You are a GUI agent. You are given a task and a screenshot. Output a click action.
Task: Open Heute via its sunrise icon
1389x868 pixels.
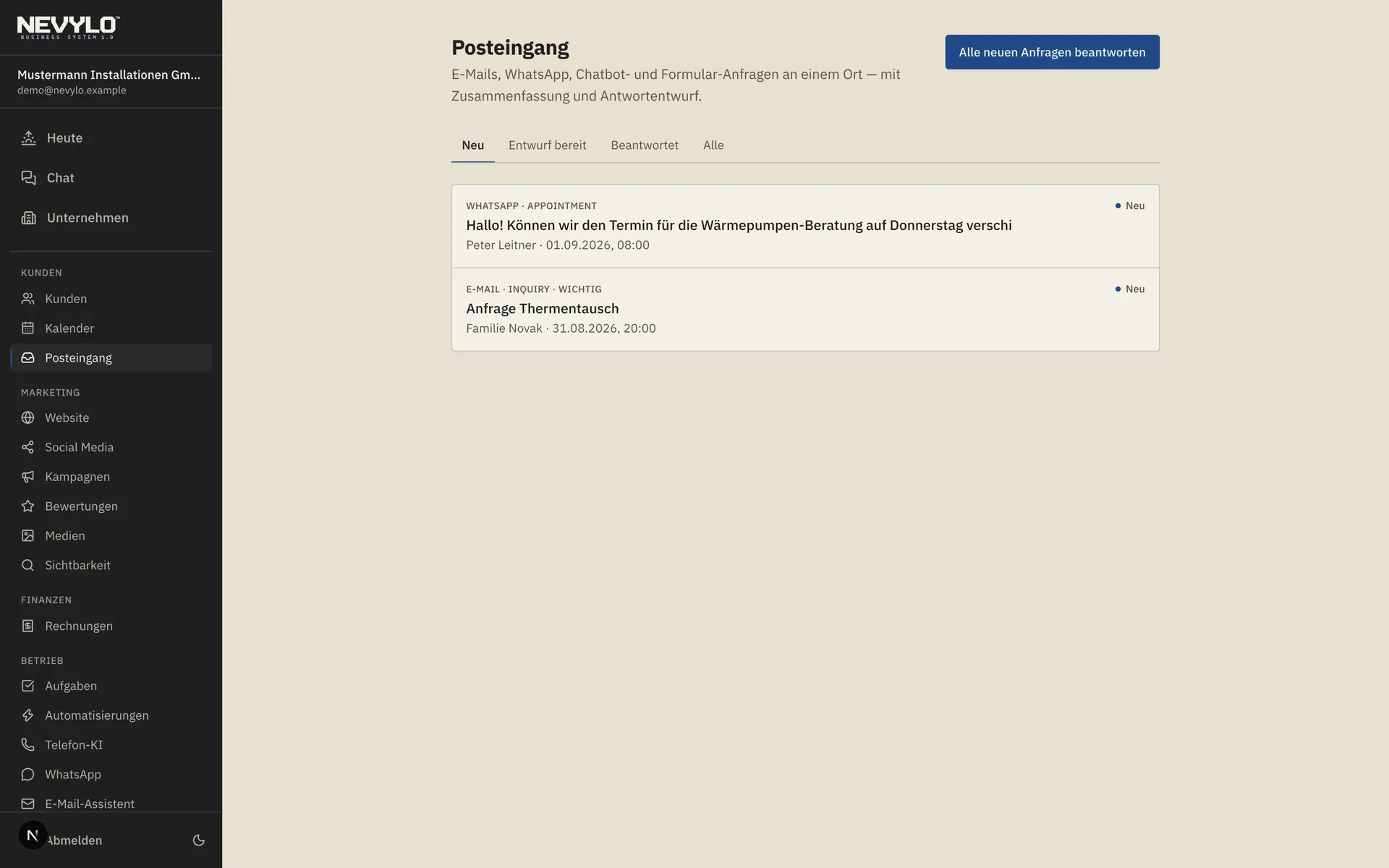[28, 138]
